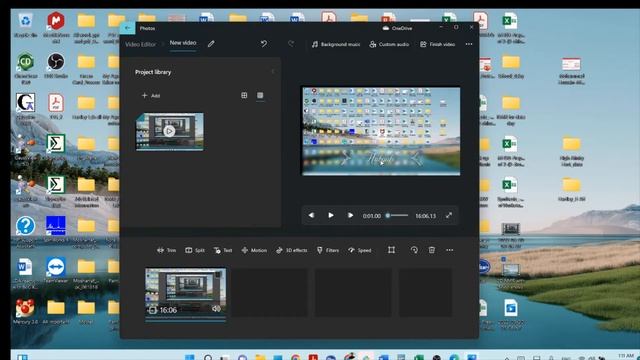Rotate the selected clip
640x360 pixels.
(414, 250)
